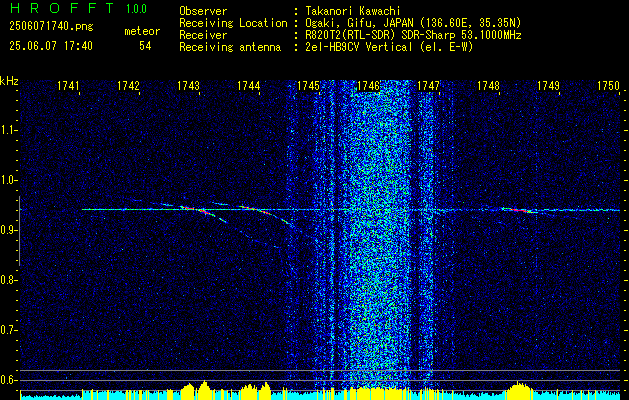Click the broadband noise burst at 1746
The width and height of the screenshot is (629, 400).
pos(379,237)
